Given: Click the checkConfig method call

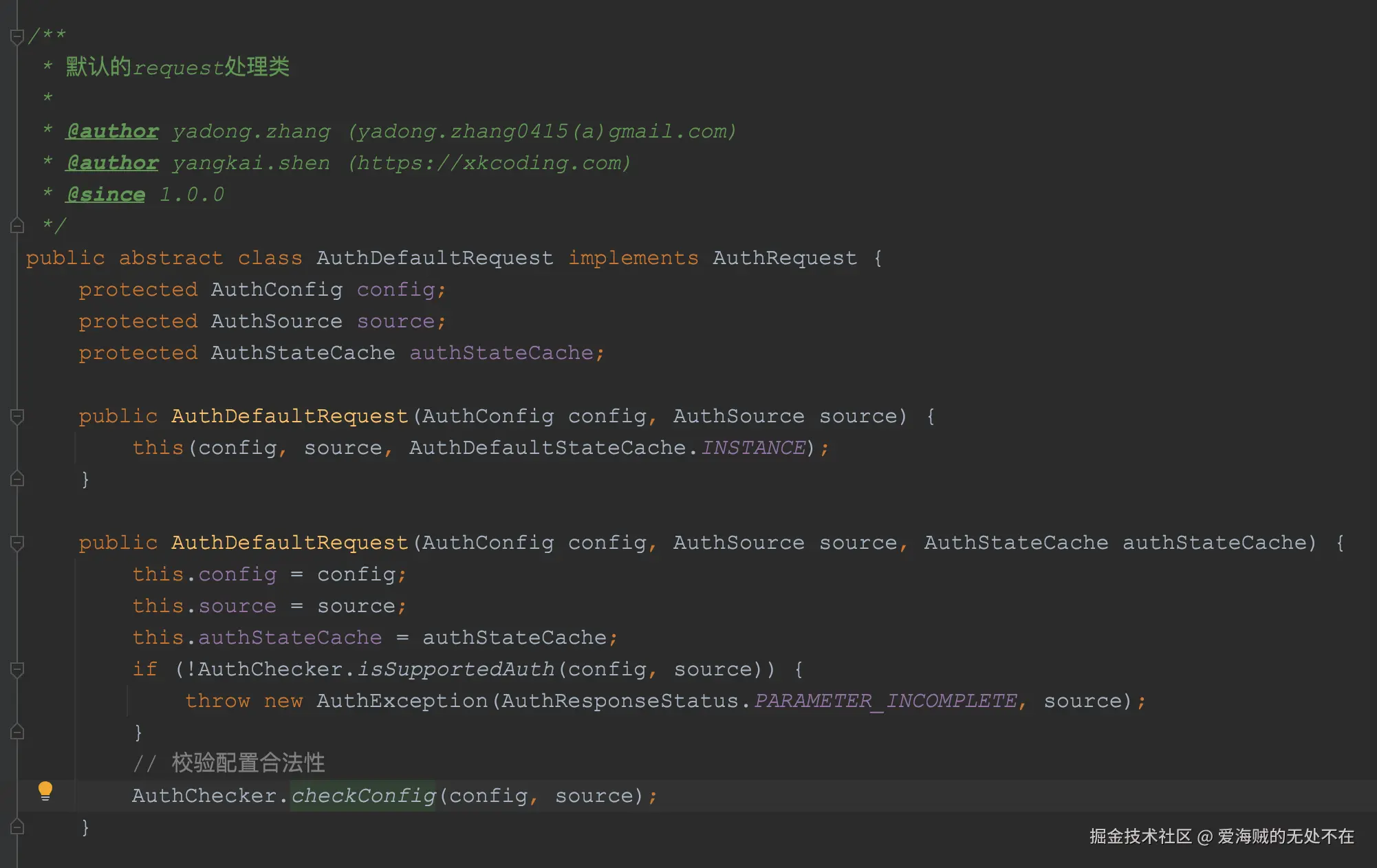Looking at the screenshot, I should tap(363, 796).
